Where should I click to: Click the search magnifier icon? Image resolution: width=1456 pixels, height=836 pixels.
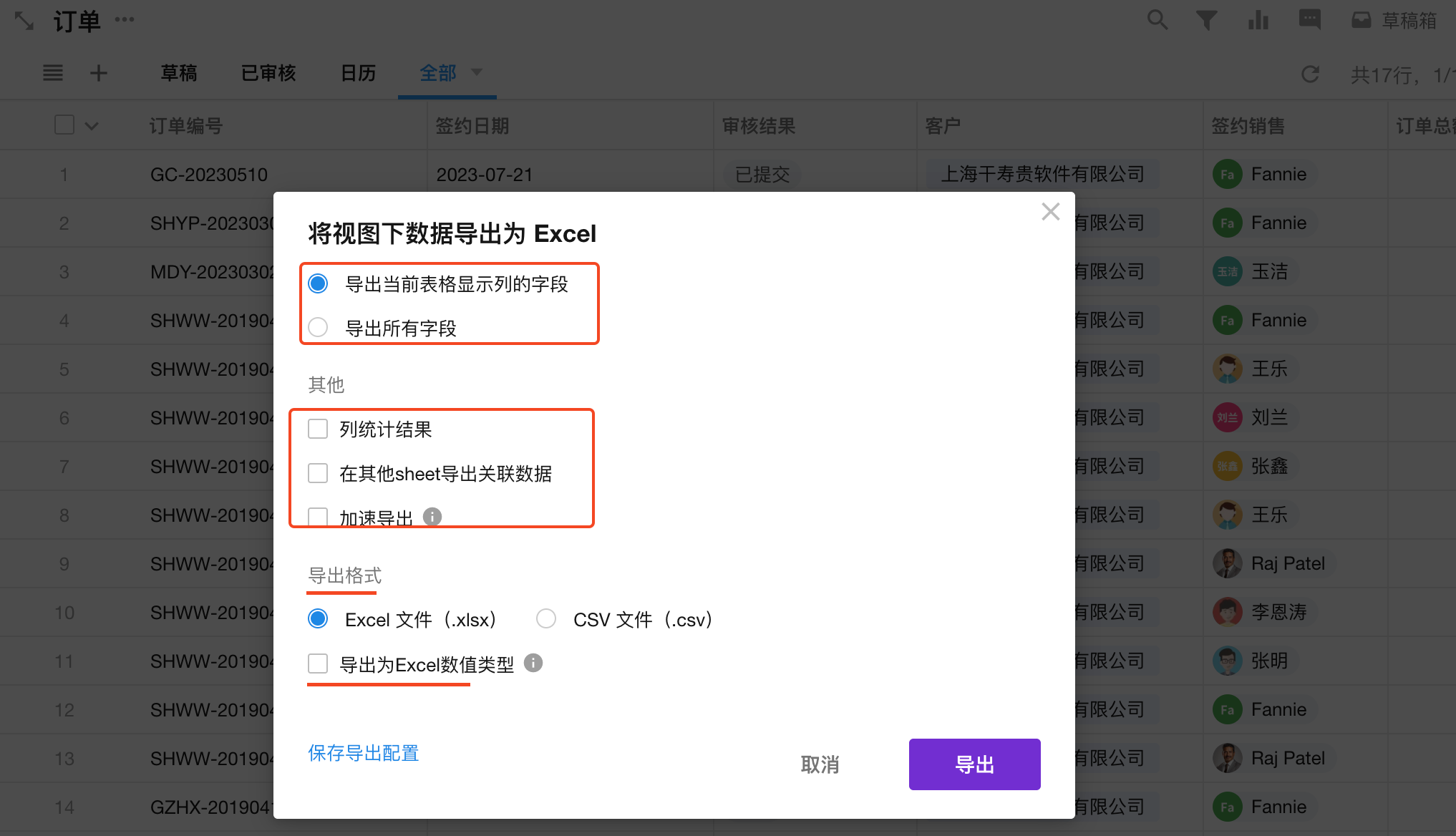tap(1157, 20)
